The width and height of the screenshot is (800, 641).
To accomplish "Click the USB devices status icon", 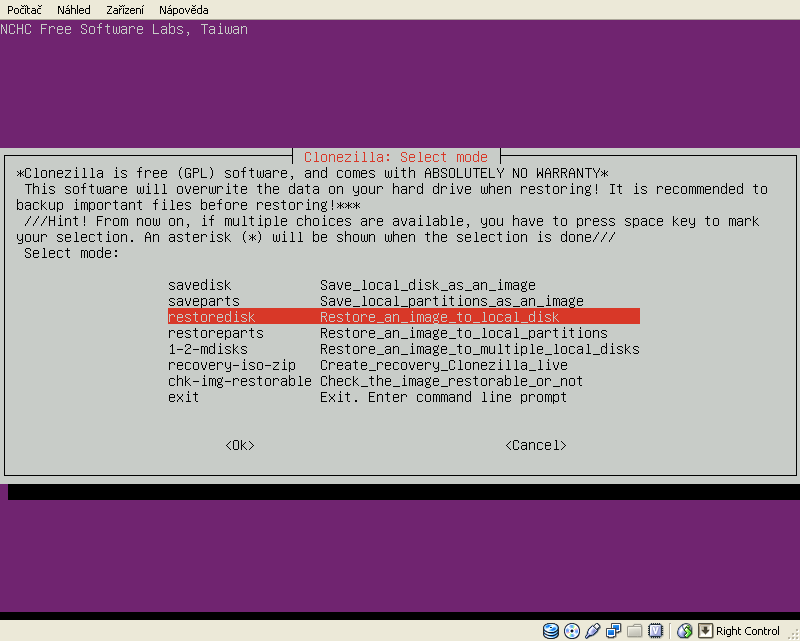I will point(592,631).
